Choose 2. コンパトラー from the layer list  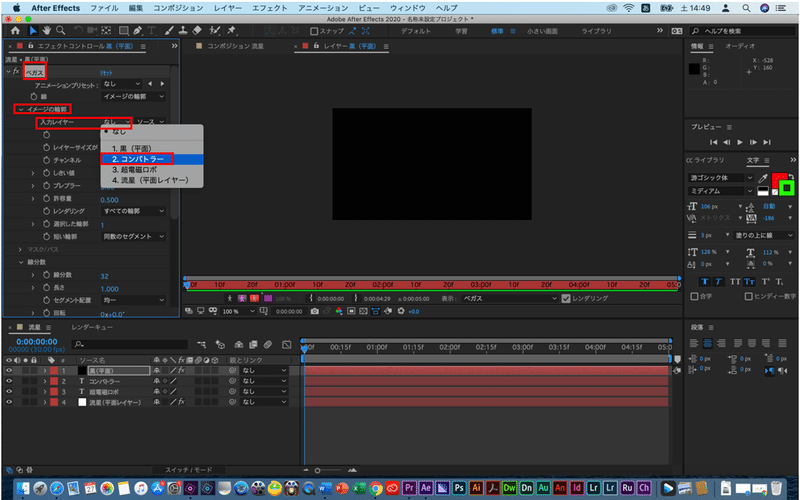[152, 159]
